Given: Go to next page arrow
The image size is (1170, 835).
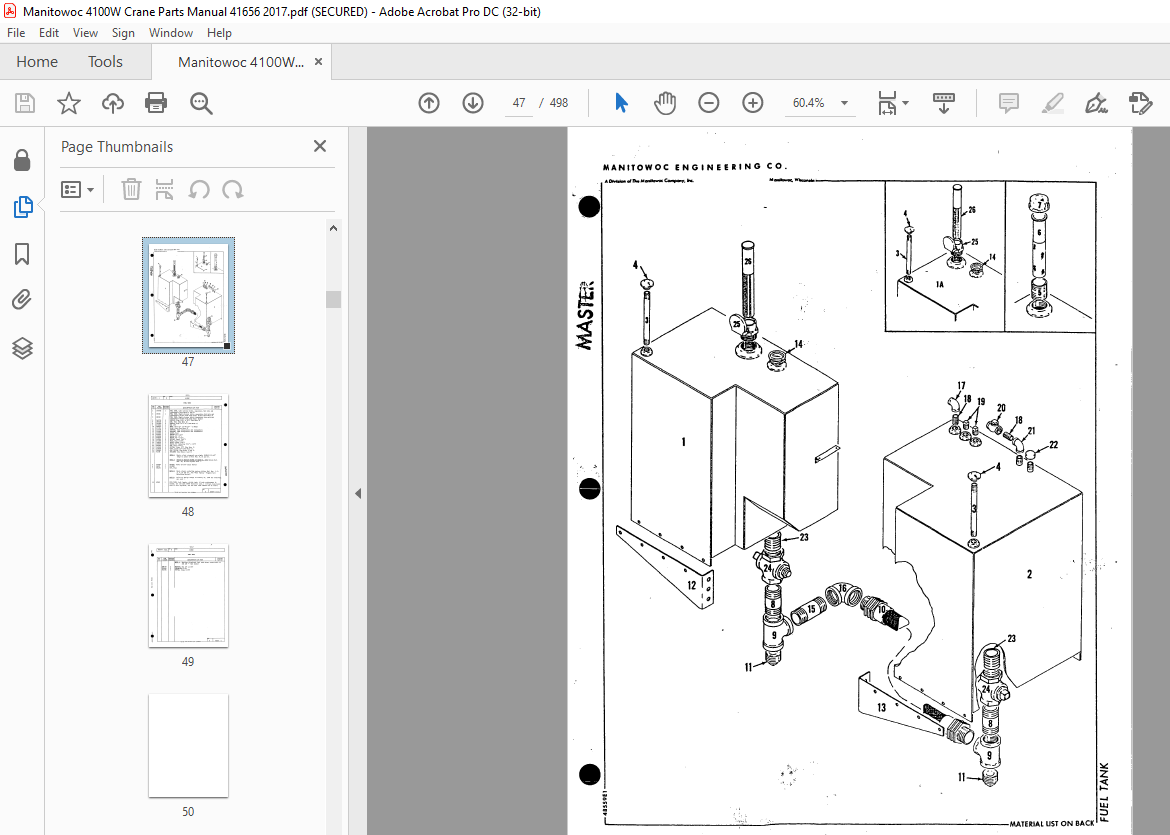Looking at the screenshot, I should (x=473, y=103).
